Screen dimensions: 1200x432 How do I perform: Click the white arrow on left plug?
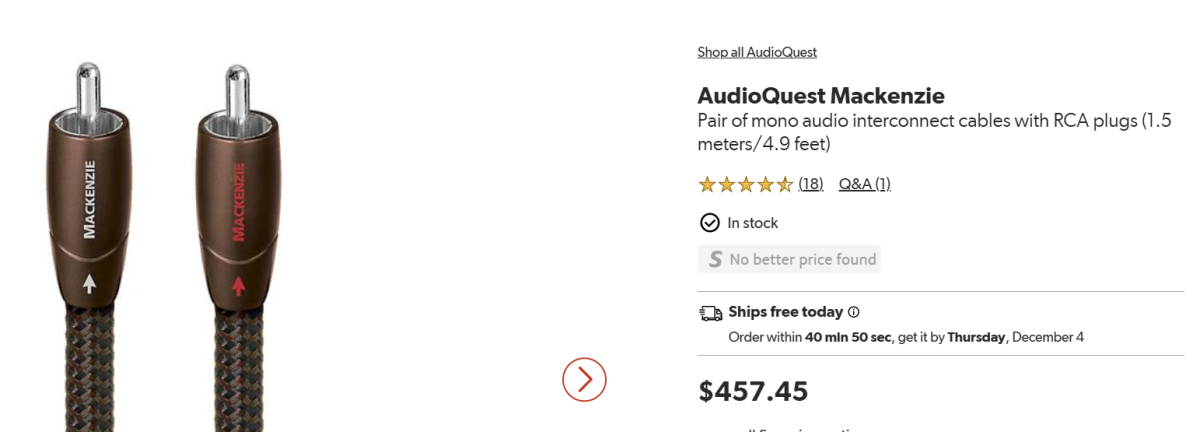tap(90, 284)
